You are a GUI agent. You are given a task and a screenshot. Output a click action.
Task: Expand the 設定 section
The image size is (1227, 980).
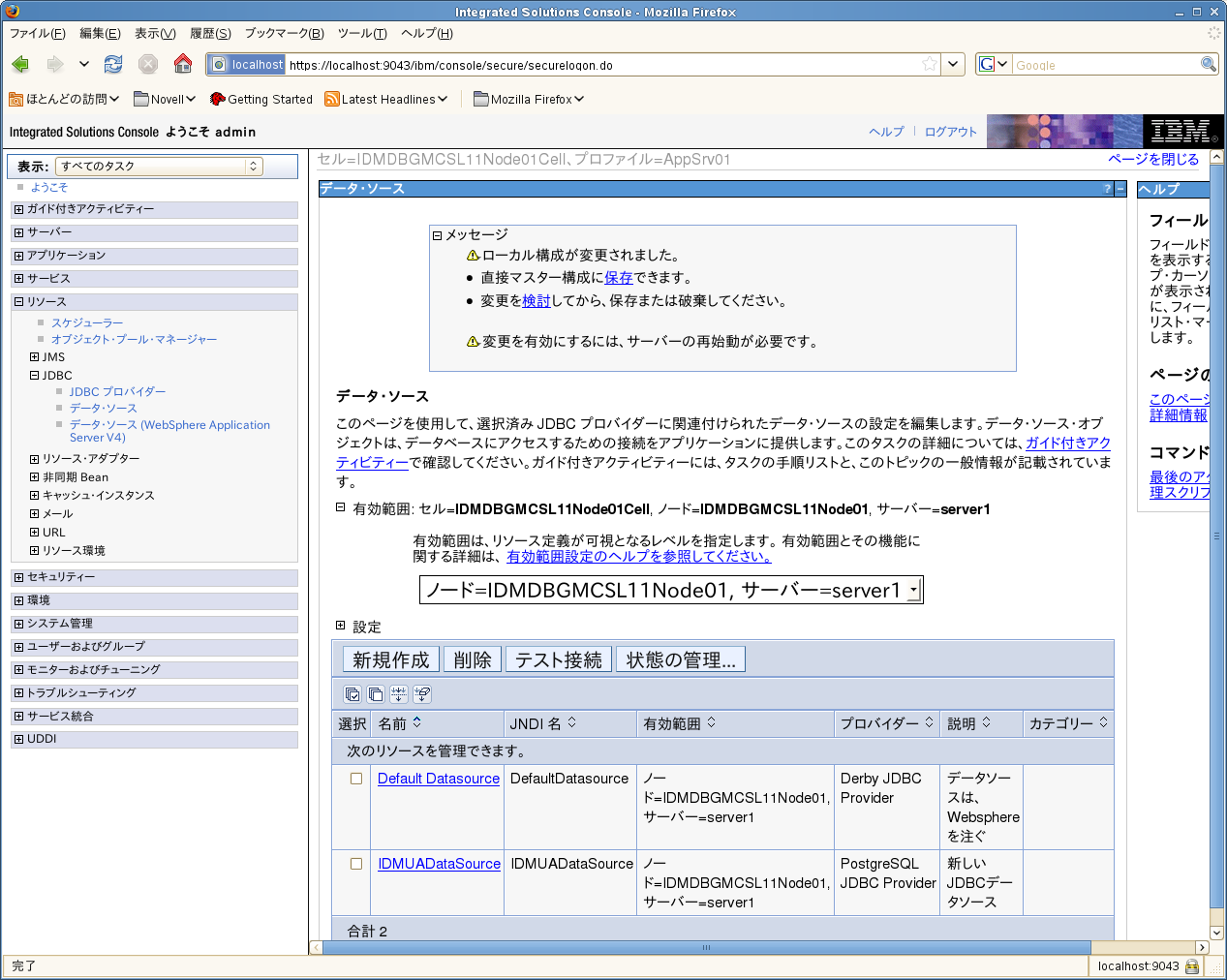click(340, 626)
